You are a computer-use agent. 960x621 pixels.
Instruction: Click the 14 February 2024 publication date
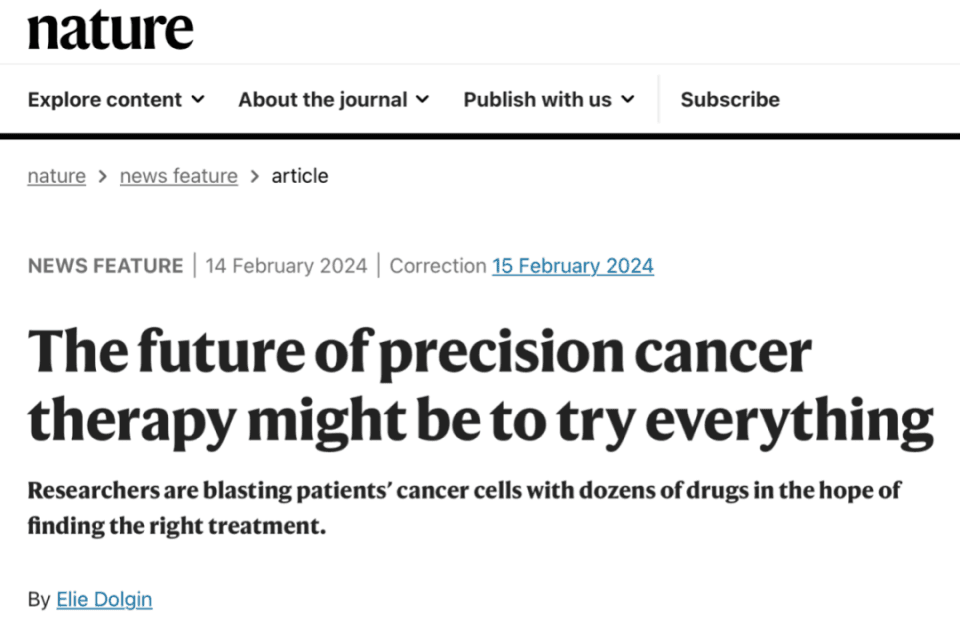tap(286, 266)
